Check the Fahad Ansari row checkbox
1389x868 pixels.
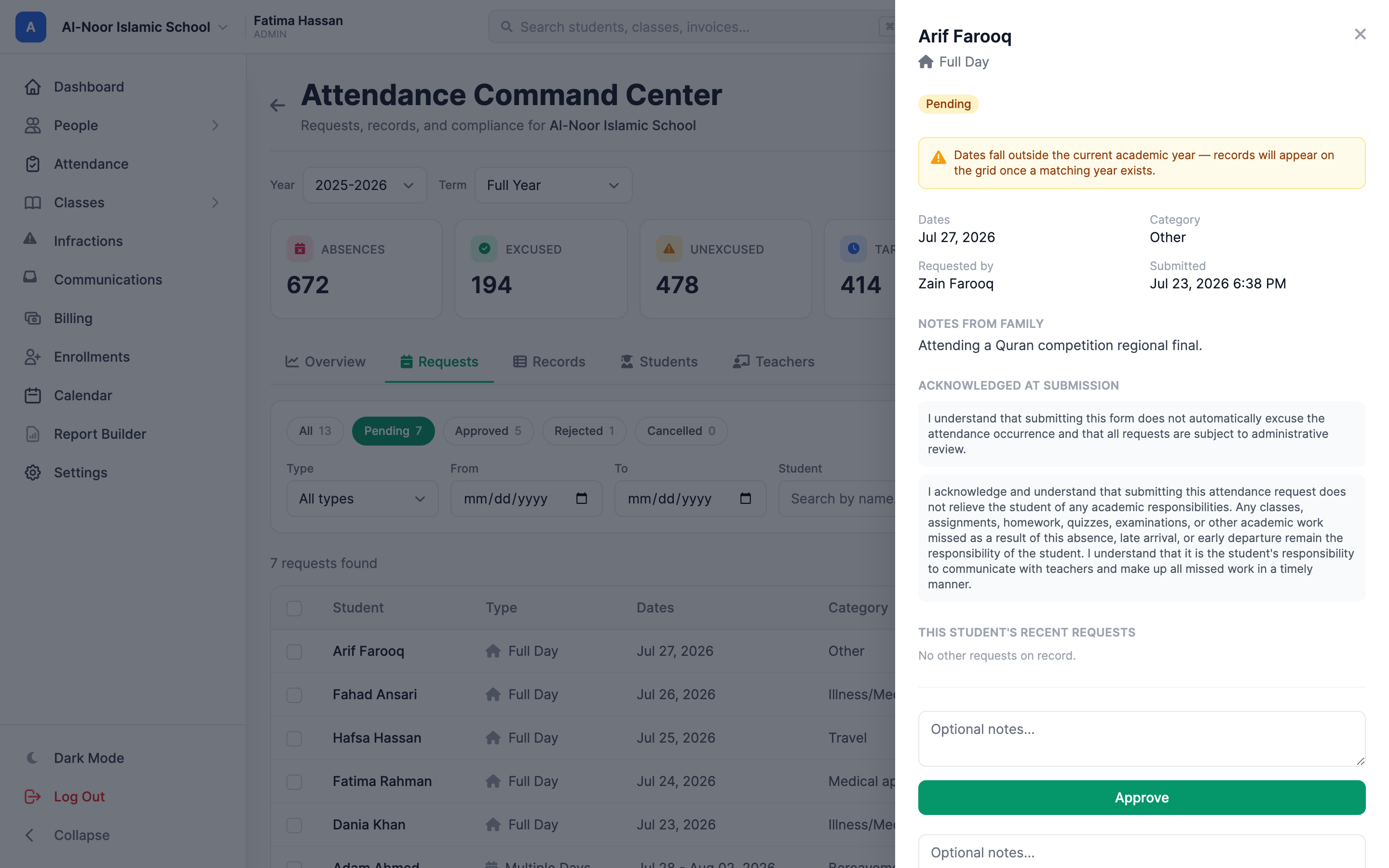[x=295, y=695]
